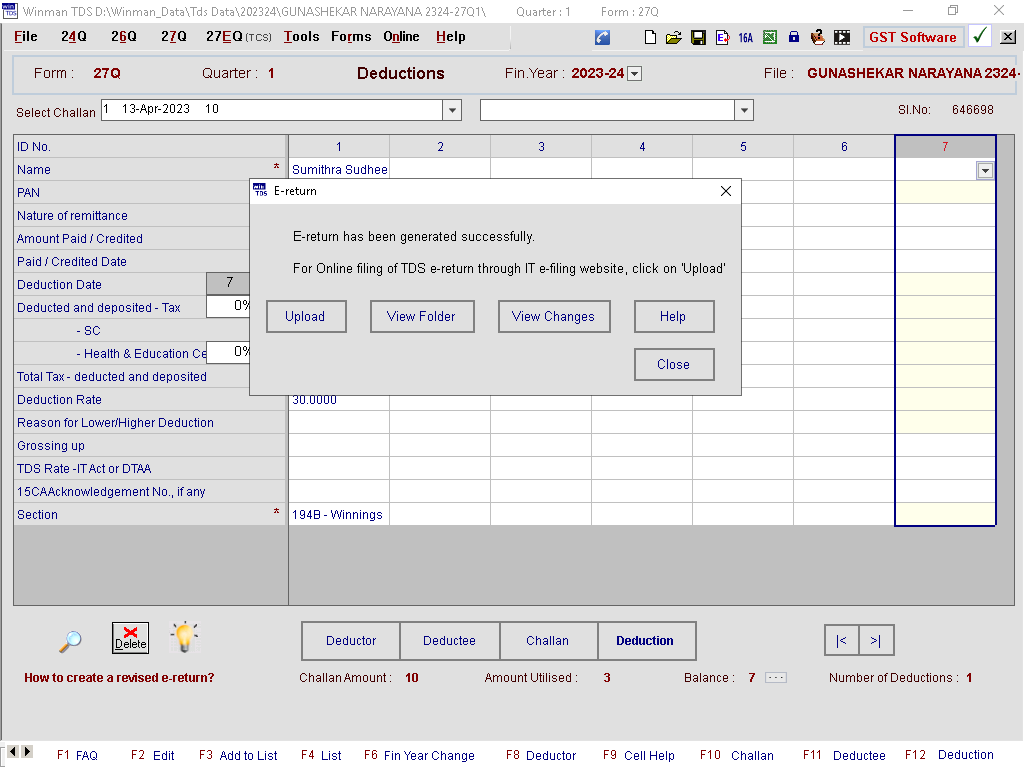Viewport: 1024px width, 768px height.
Task: Click the green Excel export icon
Action: pos(770,37)
